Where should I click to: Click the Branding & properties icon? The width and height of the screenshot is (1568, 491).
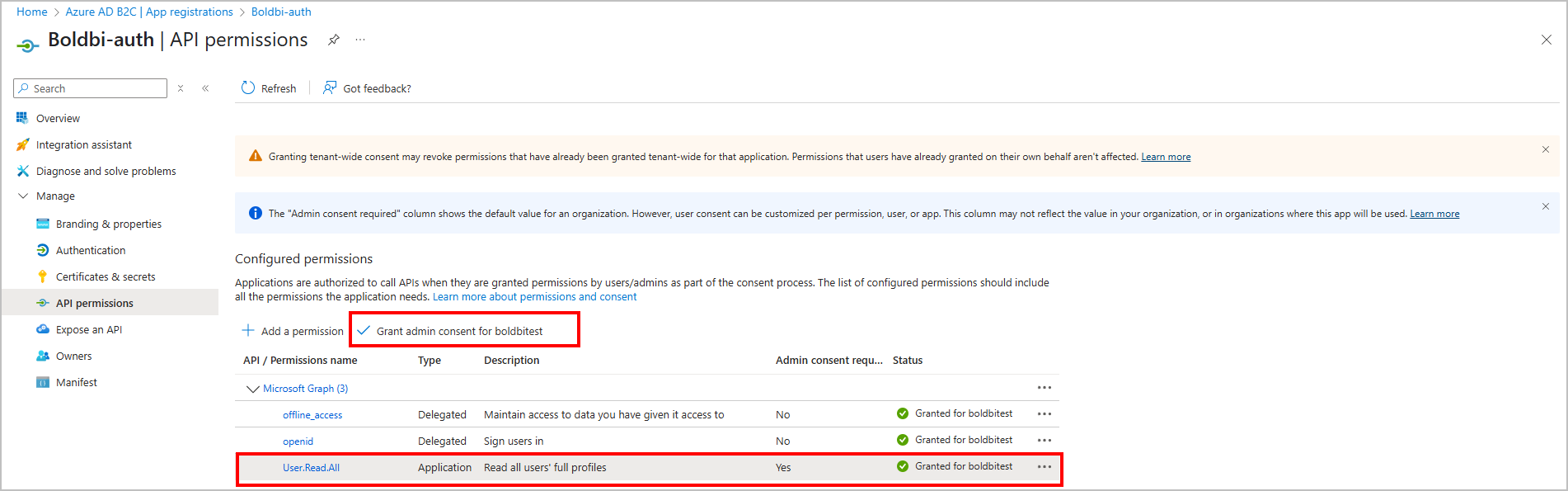[x=43, y=224]
